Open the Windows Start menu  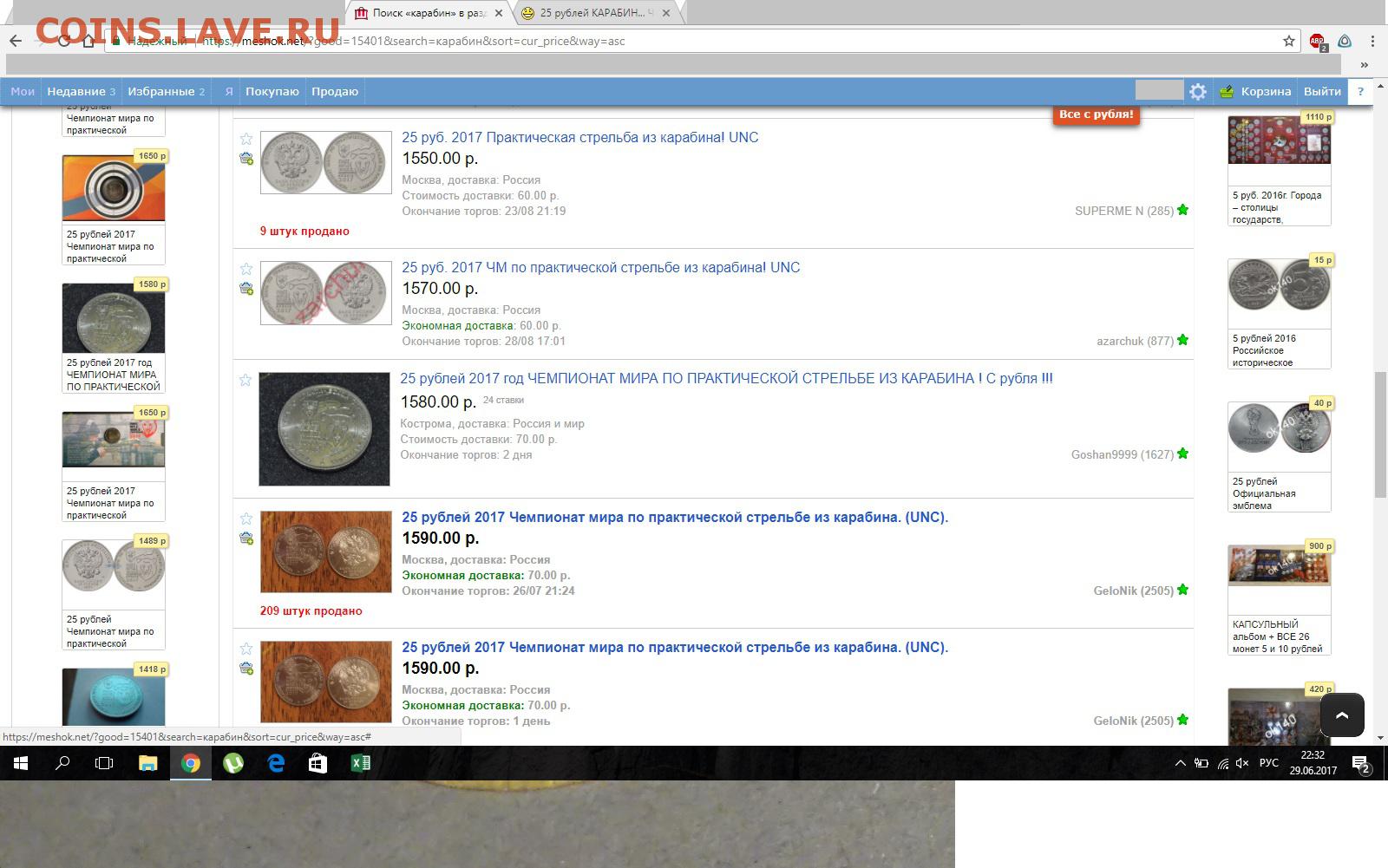pos(21,763)
